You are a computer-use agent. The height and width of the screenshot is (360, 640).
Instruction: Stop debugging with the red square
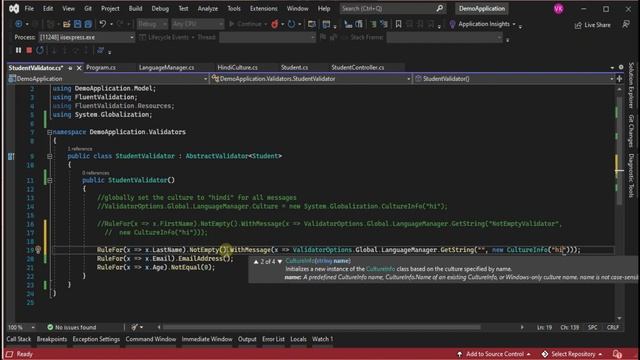(x=29, y=50)
